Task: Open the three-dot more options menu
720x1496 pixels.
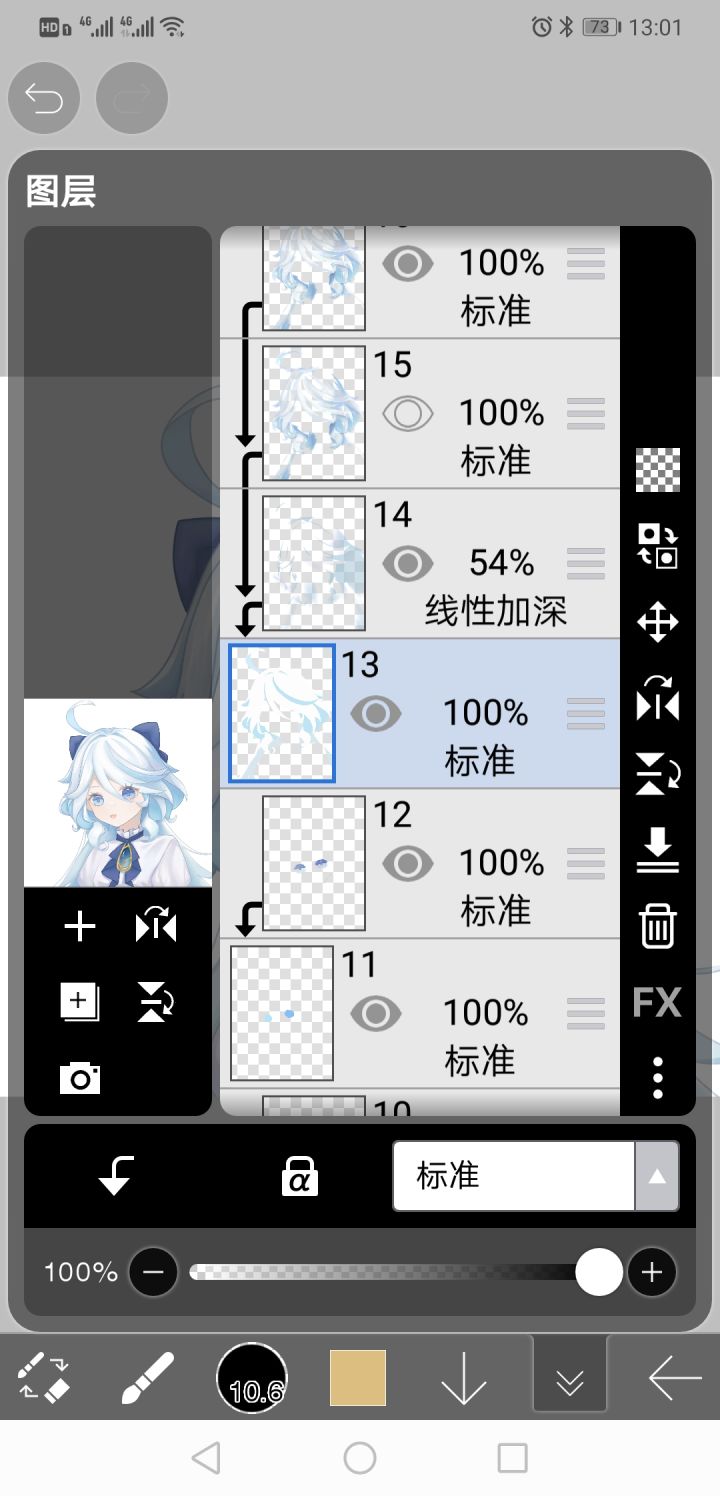Action: (658, 1078)
